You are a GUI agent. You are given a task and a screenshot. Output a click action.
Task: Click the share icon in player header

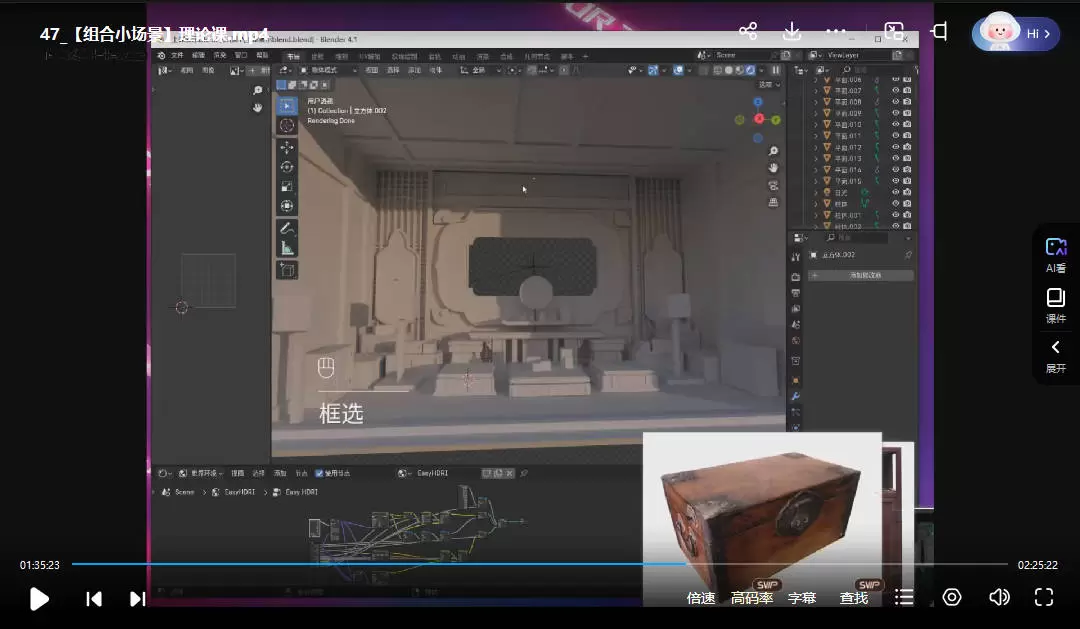[x=748, y=31]
